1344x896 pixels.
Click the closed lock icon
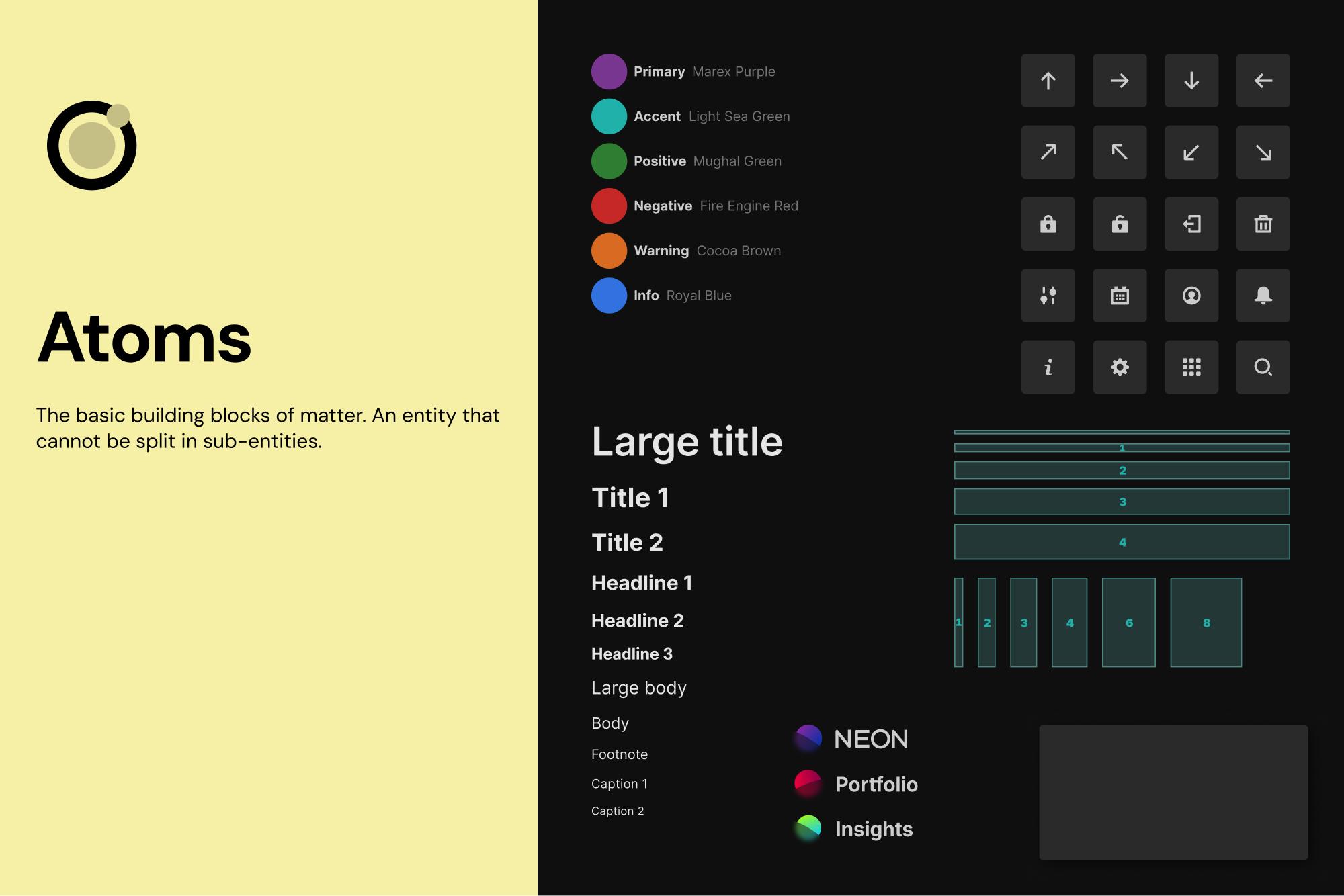point(1048,224)
